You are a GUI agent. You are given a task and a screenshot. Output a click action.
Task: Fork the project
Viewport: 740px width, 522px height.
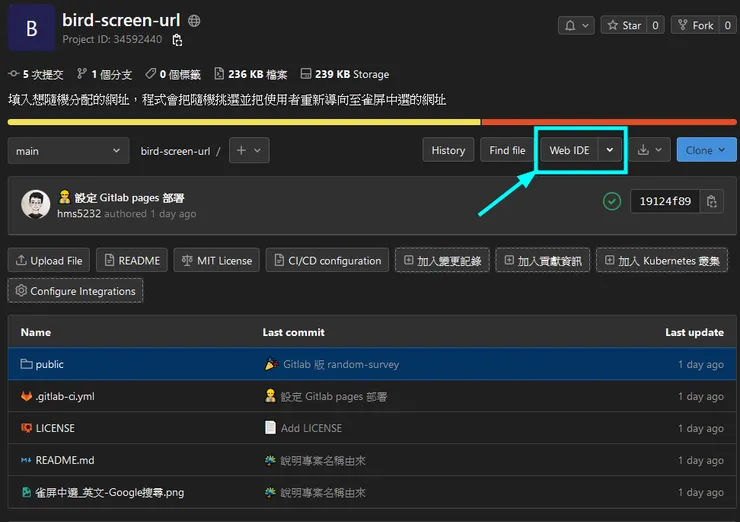click(x=695, y=25)
